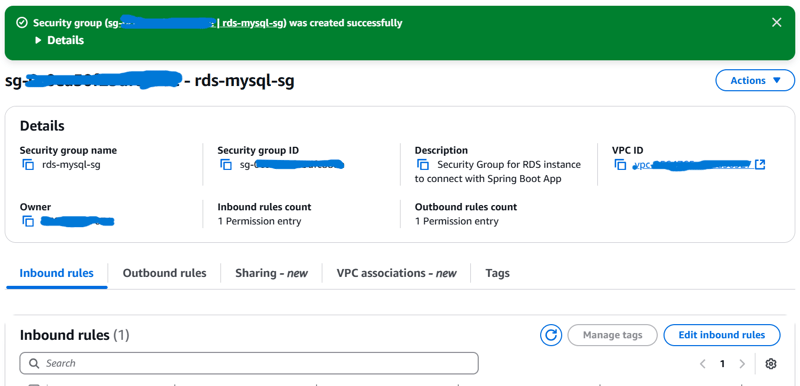Select the 'Security Group for RDS instance' description
Image resolution: width=800 pixels, height=386 pixels.
498,172
